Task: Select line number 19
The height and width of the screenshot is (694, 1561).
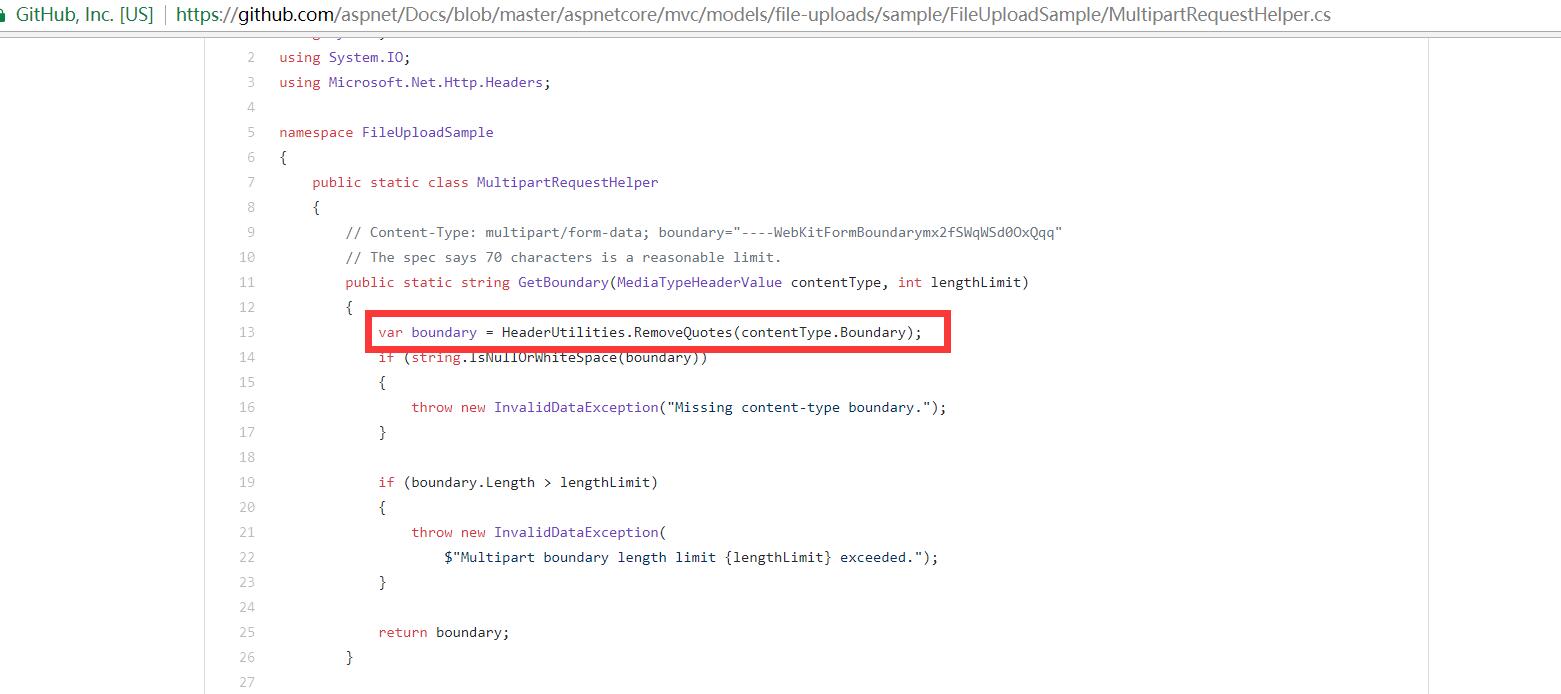Action: [x=247, y=482]
